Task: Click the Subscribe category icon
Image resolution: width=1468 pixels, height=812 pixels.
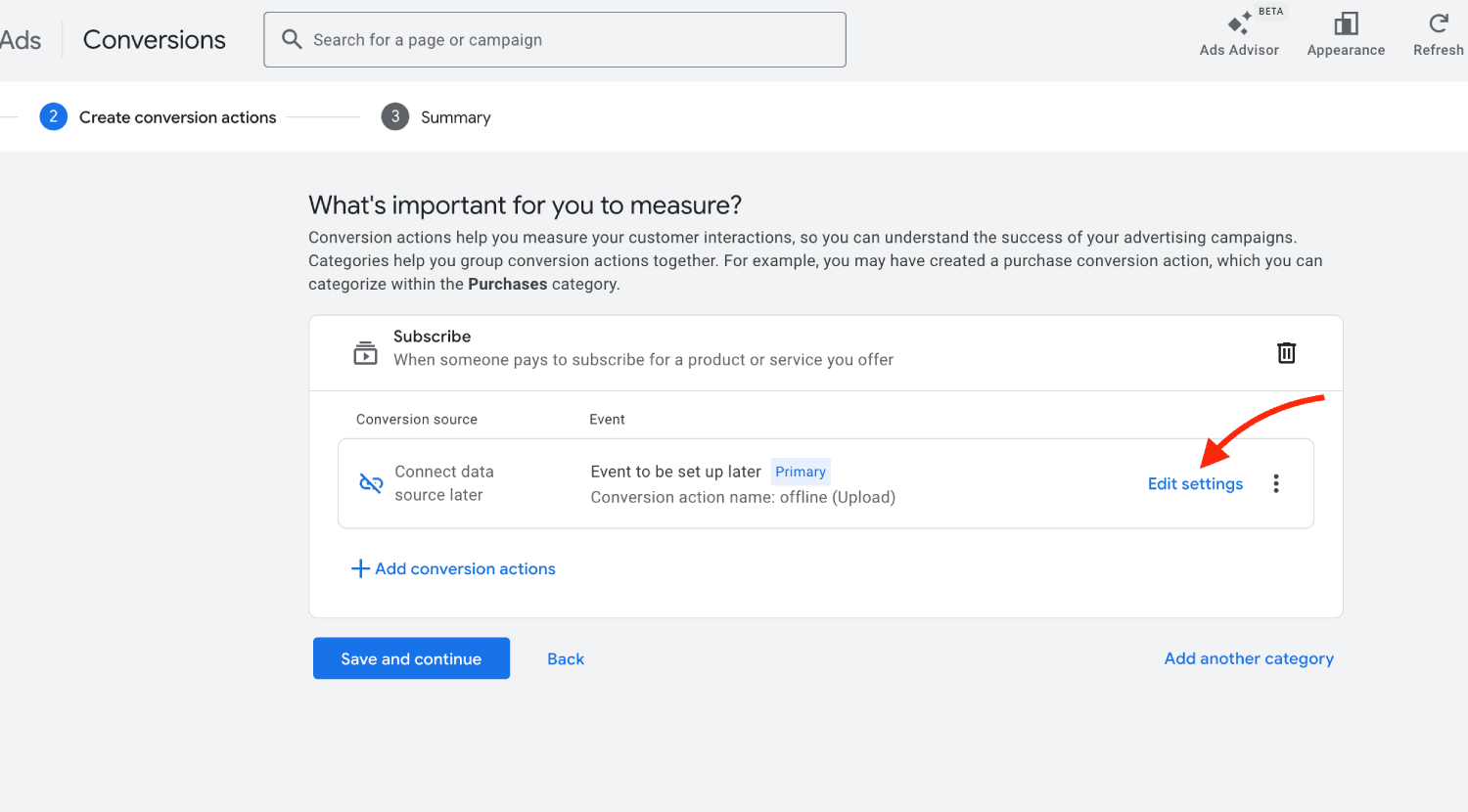Action: 365,352
